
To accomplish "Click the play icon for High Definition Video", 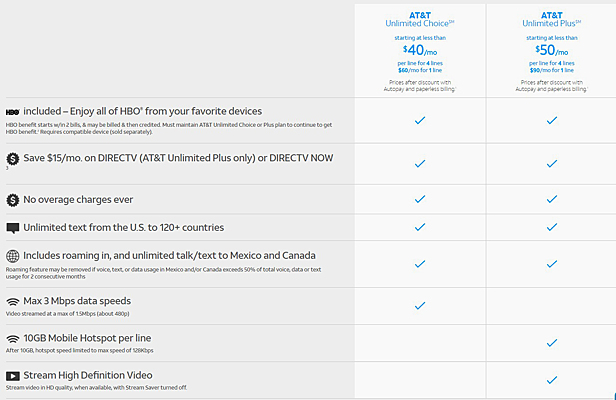I will [x=12, y=375].
